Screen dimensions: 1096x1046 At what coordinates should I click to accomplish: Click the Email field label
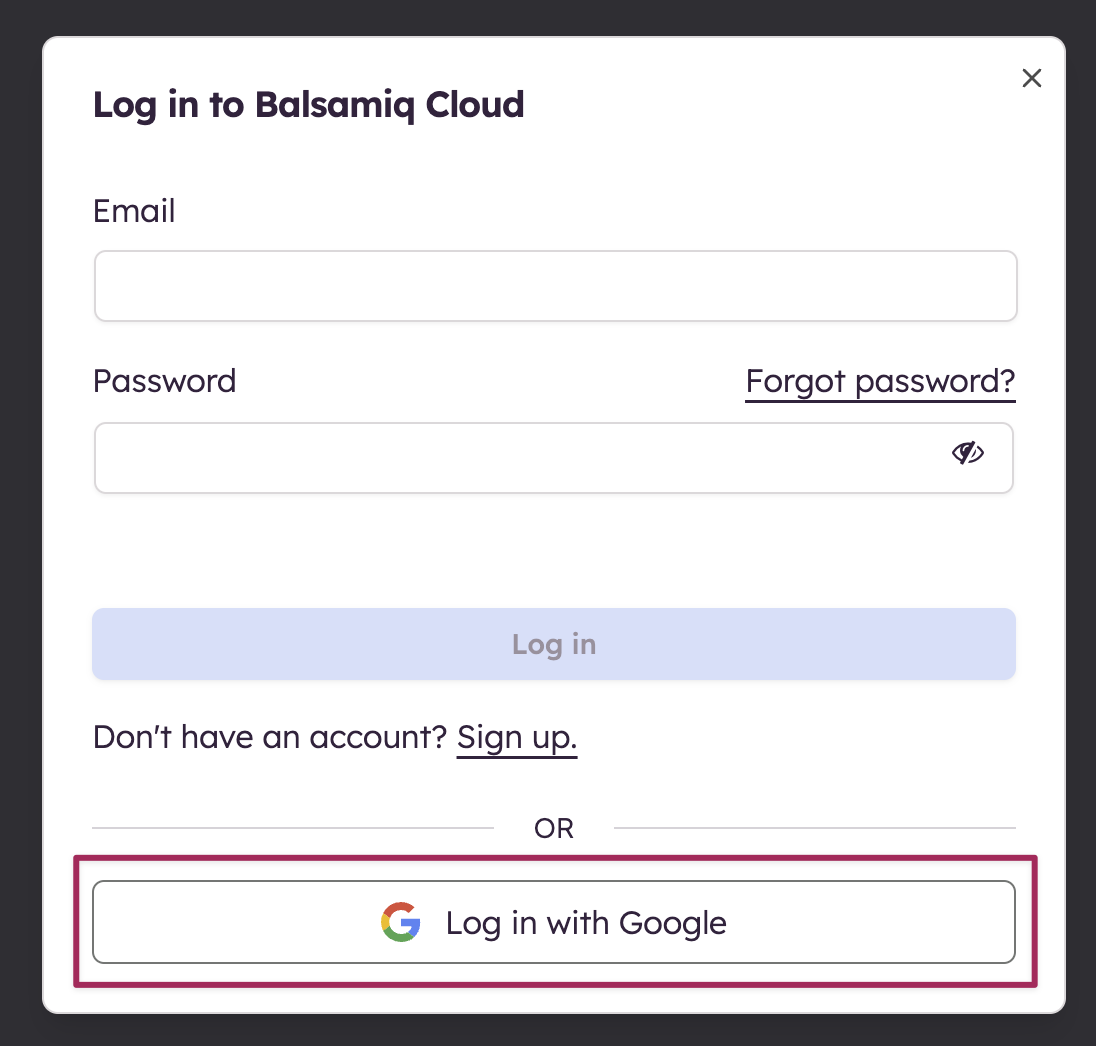(133, 211)
